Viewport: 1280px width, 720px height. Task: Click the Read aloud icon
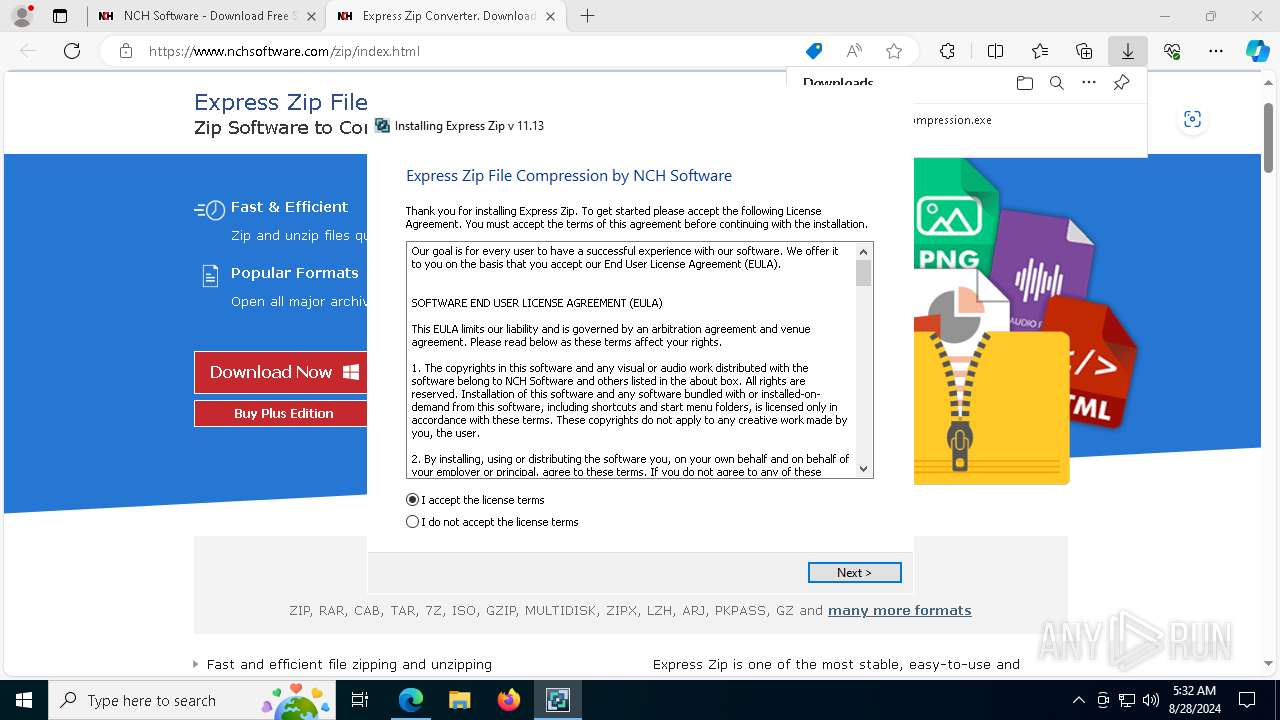pyautogui.click(x=854, y=51)
